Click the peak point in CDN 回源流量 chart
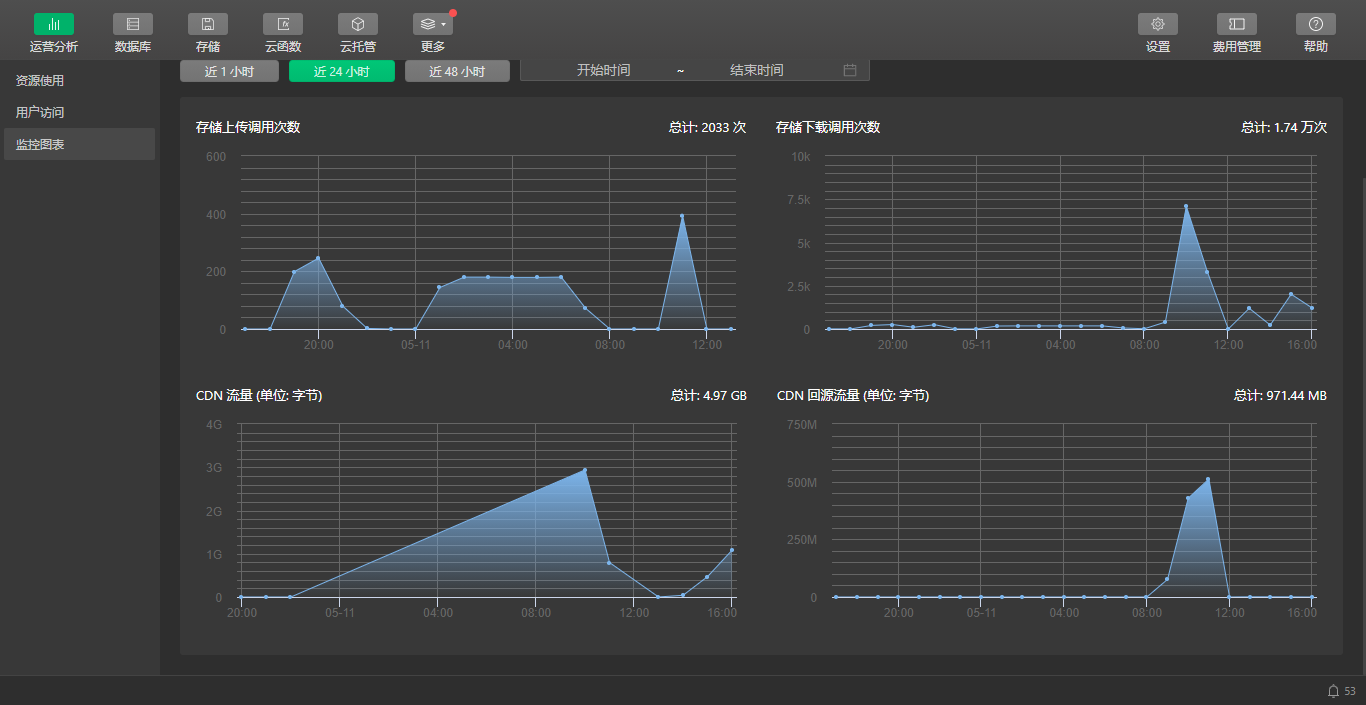Viewport: 1366px width, 705px height. click(x=1208, y=479)
